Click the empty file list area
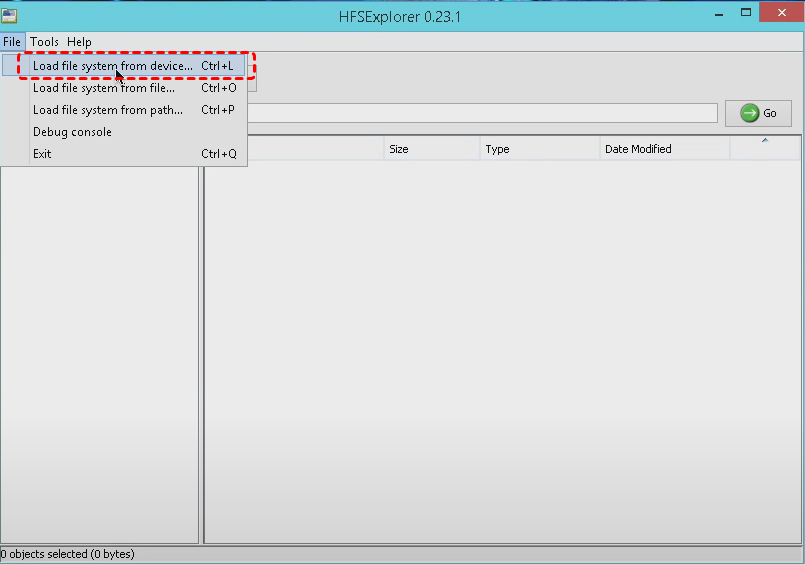Screen dimensions: 805x564 click(x=500, y=350)
